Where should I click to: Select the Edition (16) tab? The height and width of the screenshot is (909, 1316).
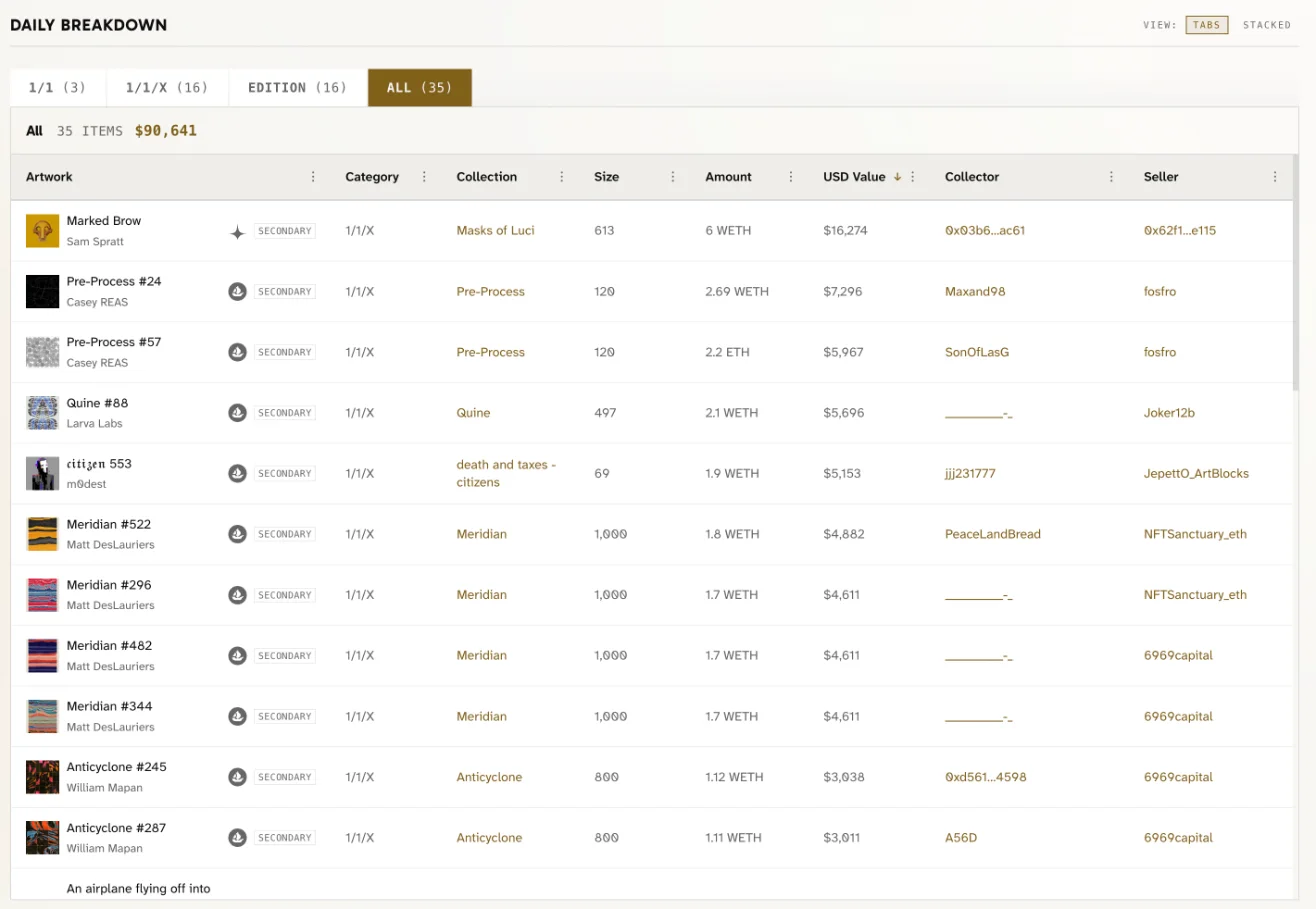coord(298,88)
